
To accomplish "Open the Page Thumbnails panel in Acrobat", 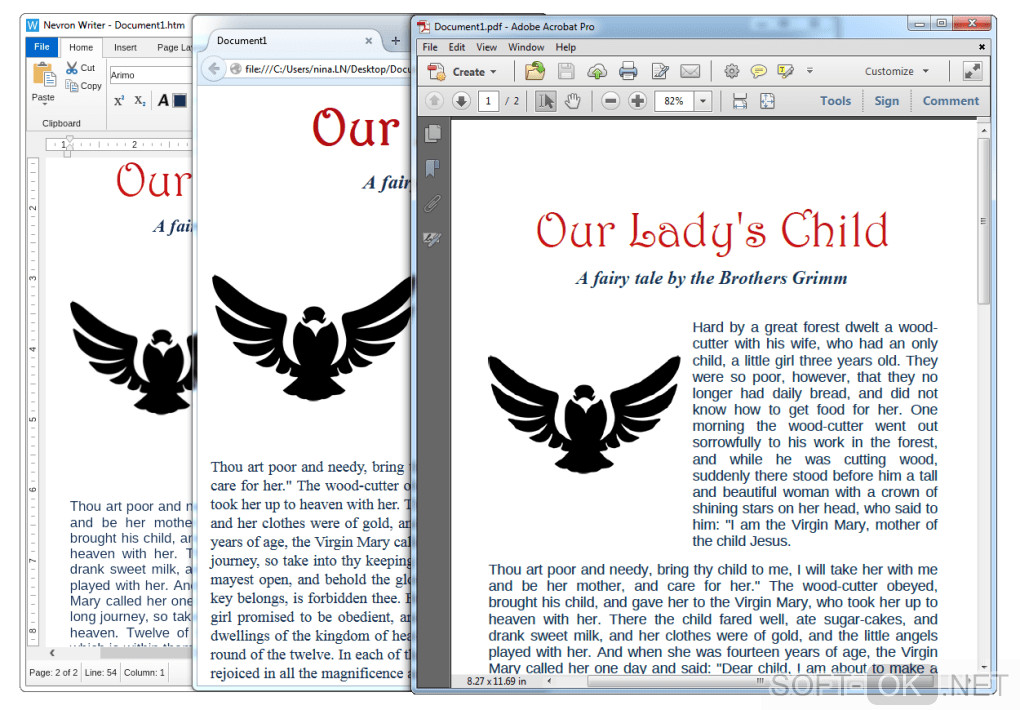I will coord(433,133).
